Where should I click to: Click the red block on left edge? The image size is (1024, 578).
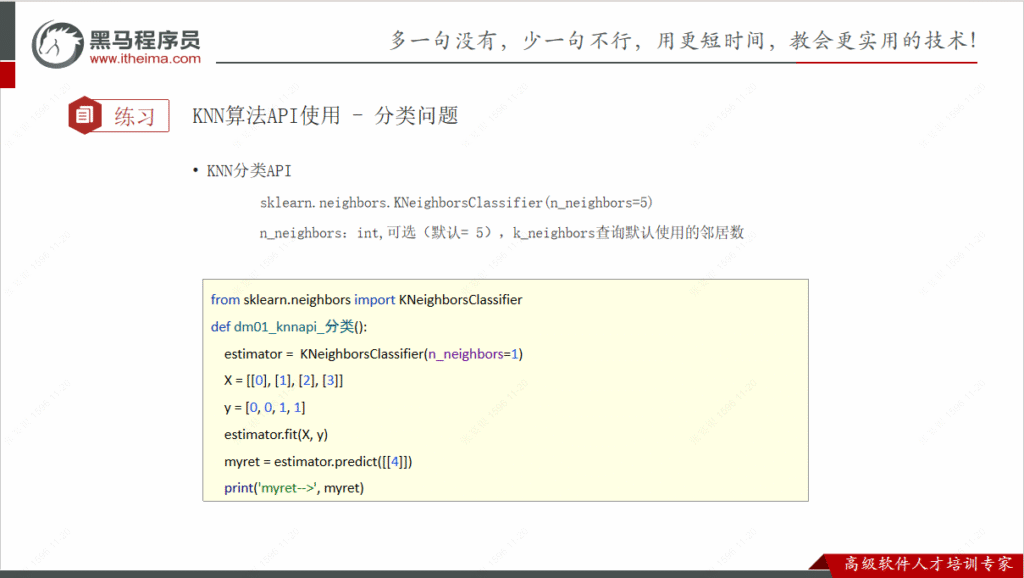[7, 75]
